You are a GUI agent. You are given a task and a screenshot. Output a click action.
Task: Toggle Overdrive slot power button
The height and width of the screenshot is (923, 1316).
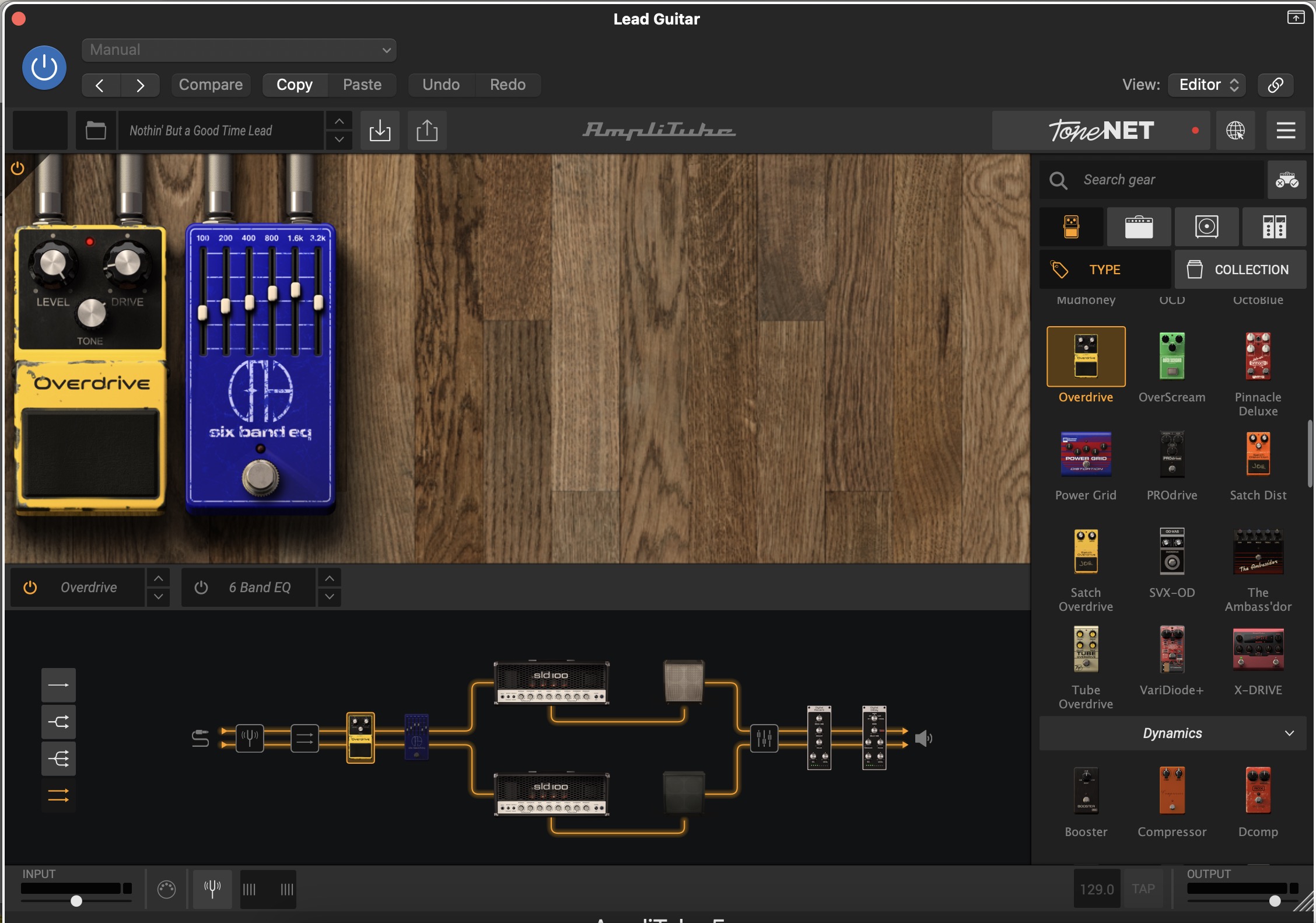[30, 588]
